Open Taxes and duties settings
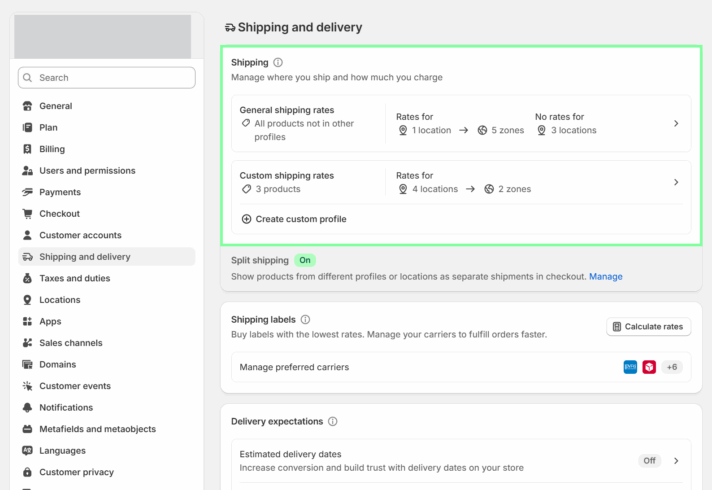The width and height of the screenshot is (712, 490). point(107,278)
